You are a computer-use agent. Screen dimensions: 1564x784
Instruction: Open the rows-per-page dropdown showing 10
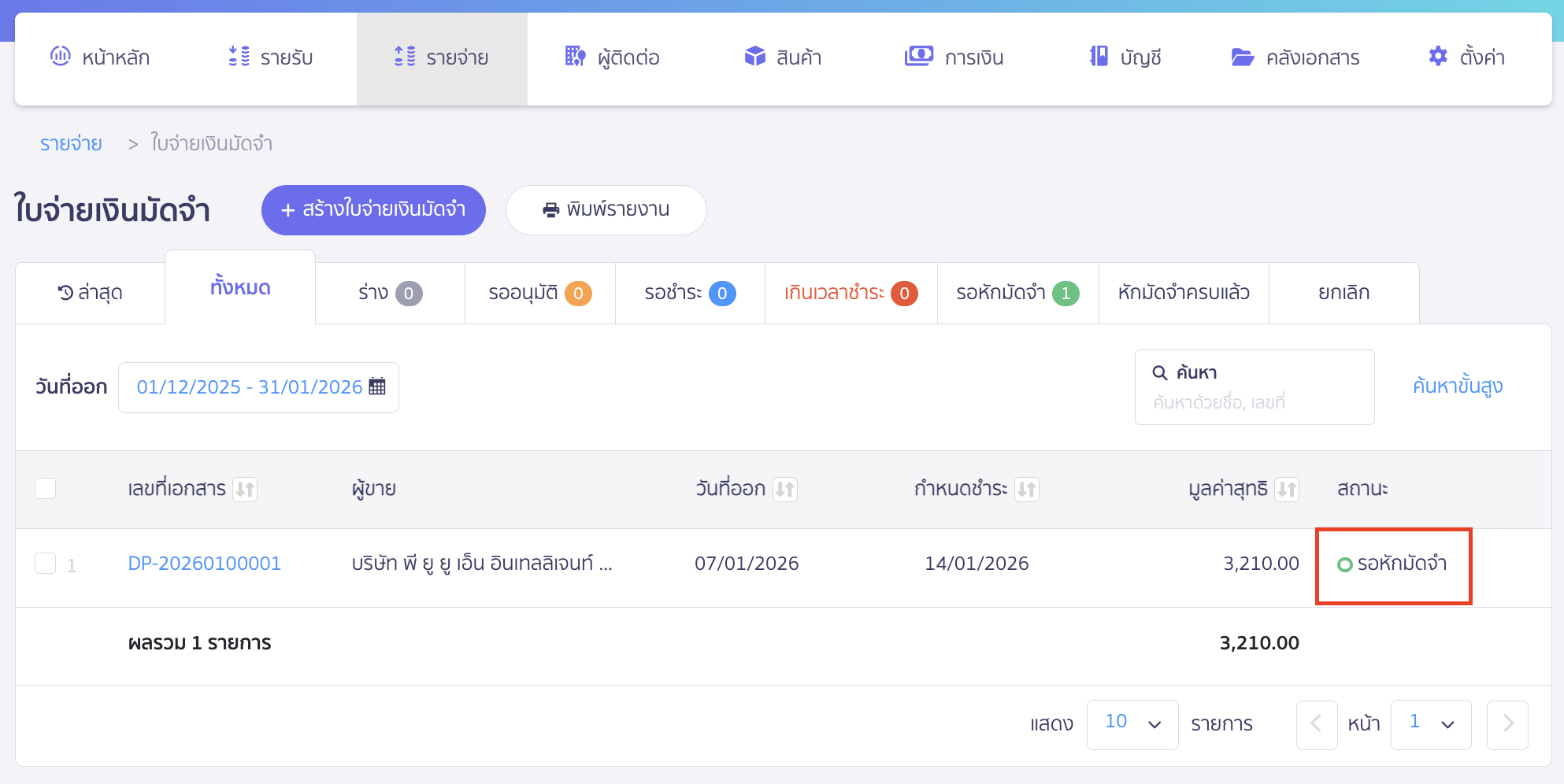coord(1132,724)
